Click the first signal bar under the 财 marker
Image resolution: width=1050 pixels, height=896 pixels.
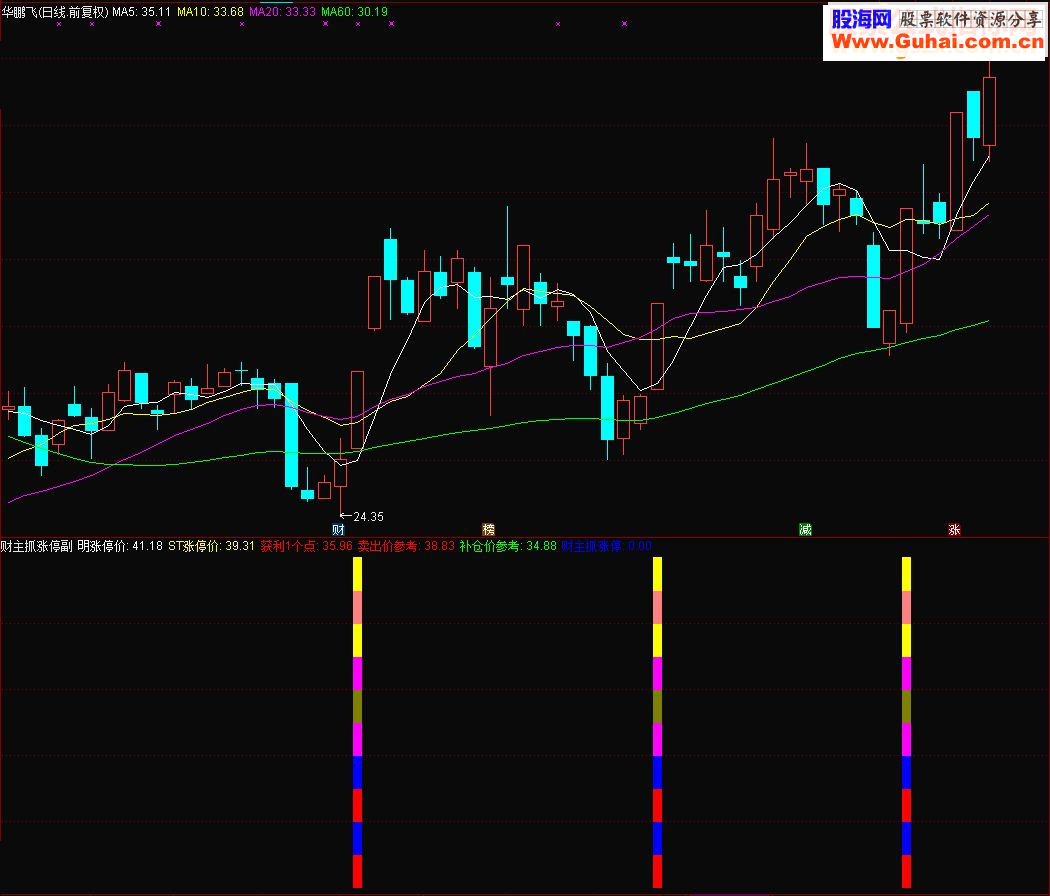(358, 723)
